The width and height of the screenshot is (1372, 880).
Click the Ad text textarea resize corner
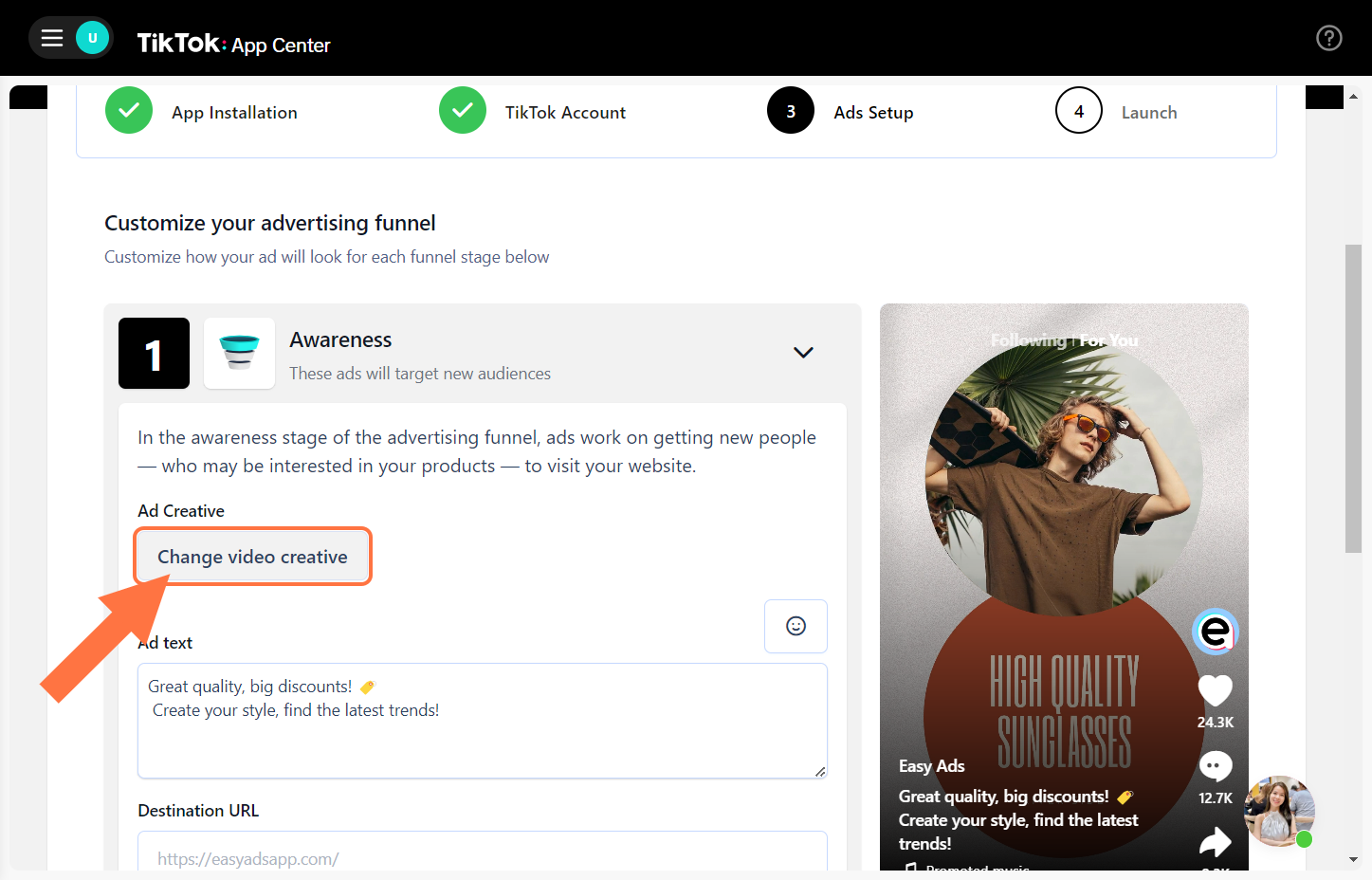(819, 772)
